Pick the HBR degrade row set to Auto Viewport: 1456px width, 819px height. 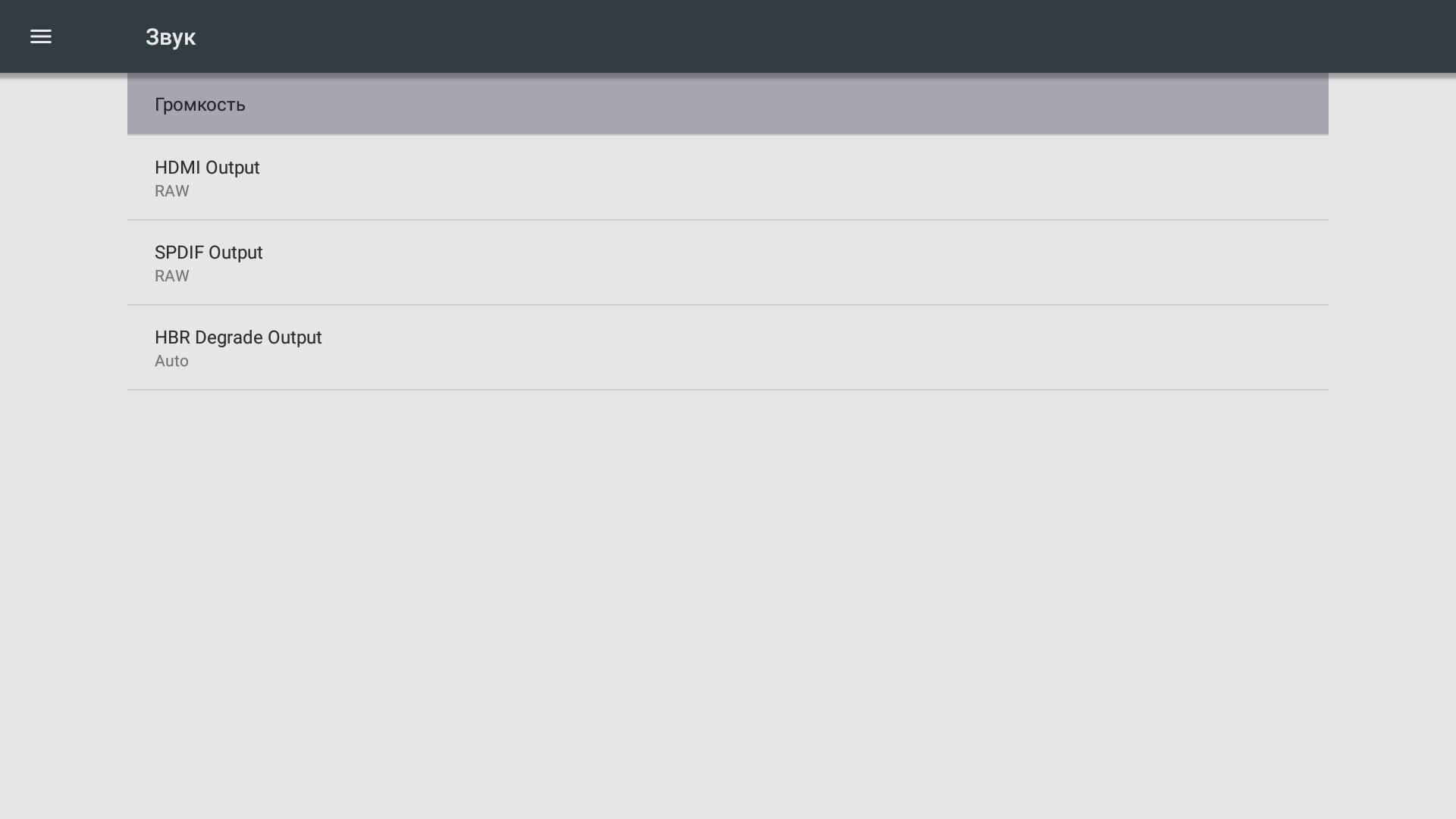click(x=728, y=348)
